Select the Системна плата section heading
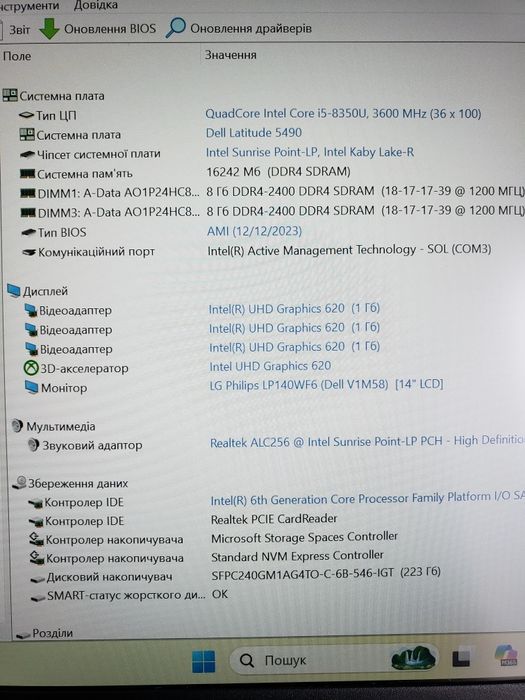Viewport: 525px width, 700px height. pos(62,96)
